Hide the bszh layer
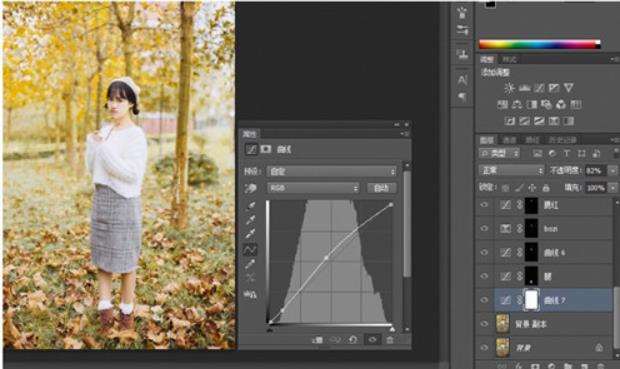This screenshot has height=369, width=620. (x=484, y=228)
